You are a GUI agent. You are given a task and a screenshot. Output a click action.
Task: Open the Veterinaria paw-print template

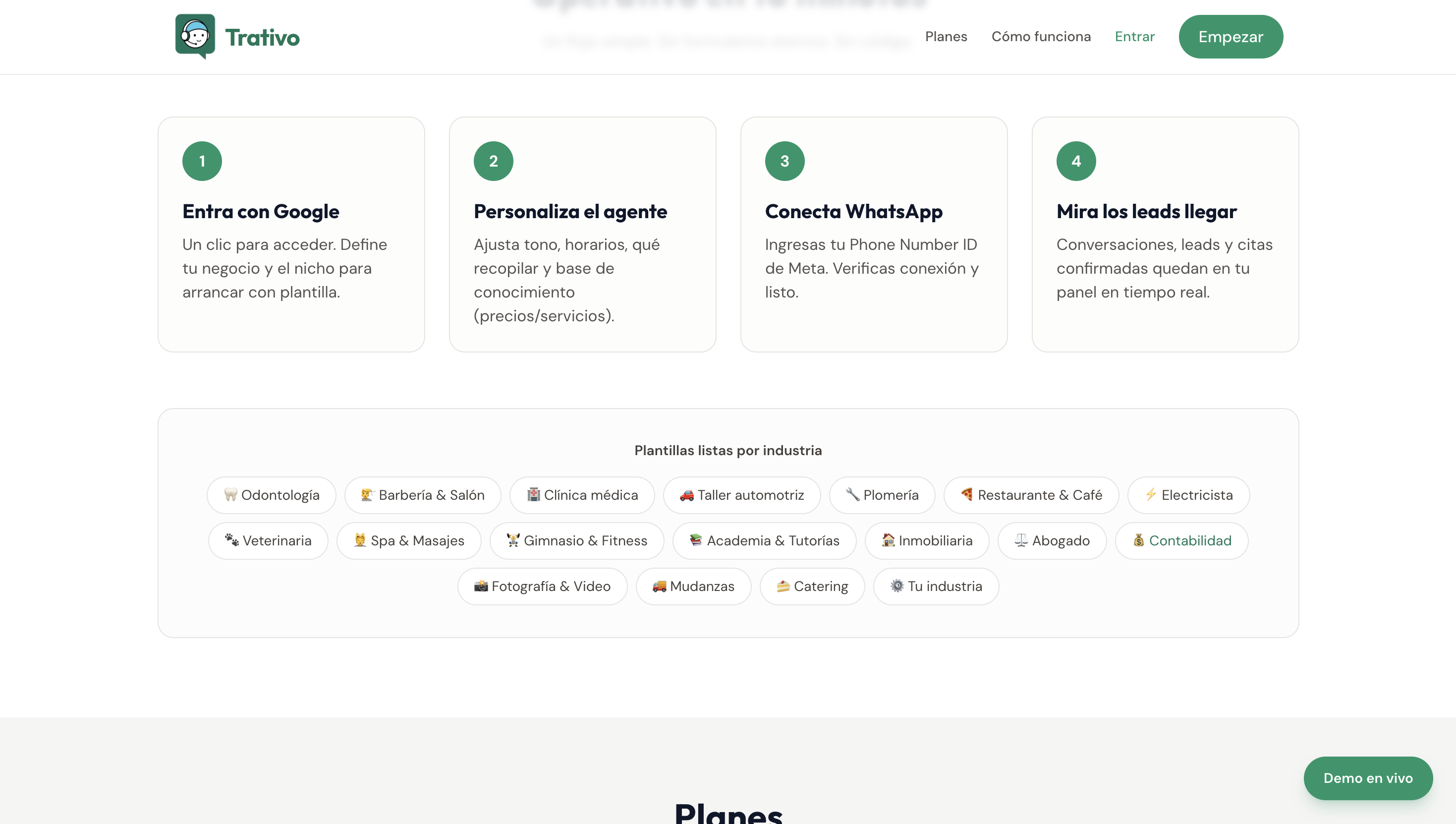[268, 540]
